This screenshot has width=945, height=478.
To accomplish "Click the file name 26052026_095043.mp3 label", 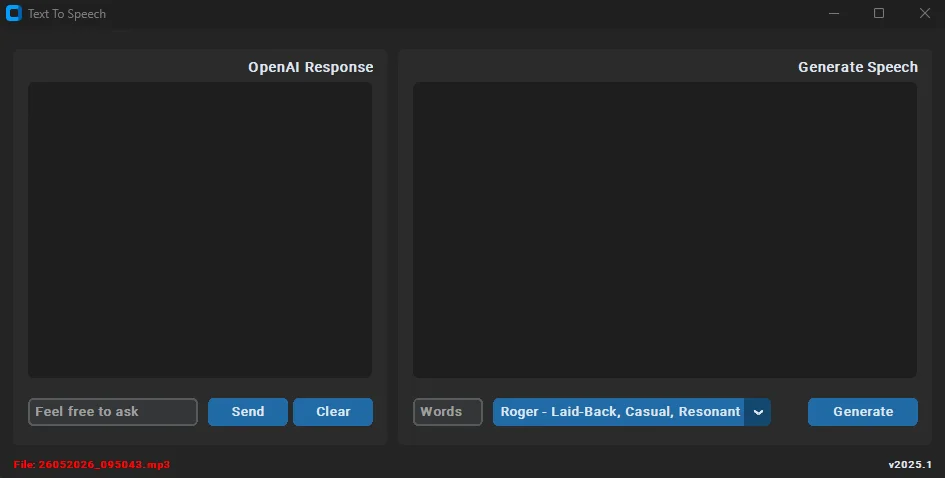I will point(92,464).
